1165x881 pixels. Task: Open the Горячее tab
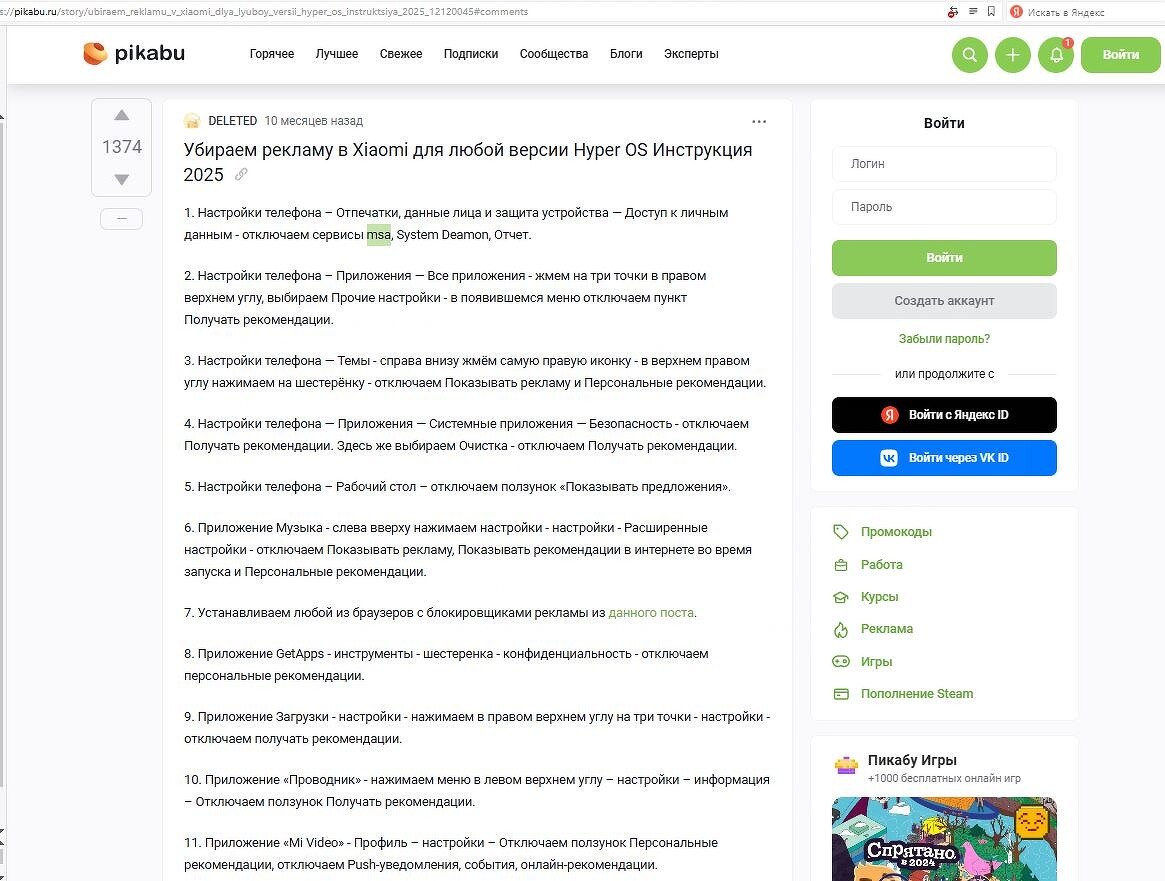[x=272, y=54]
